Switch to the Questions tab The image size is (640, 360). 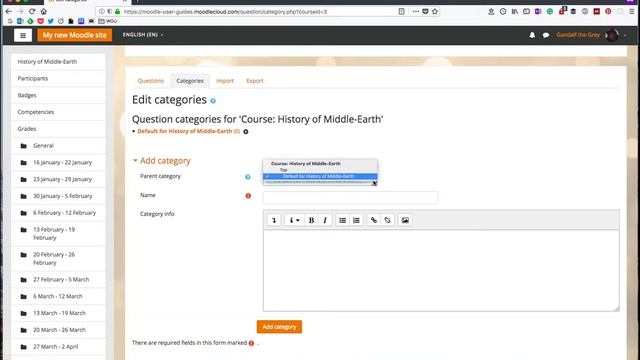[x=151, y=81]
